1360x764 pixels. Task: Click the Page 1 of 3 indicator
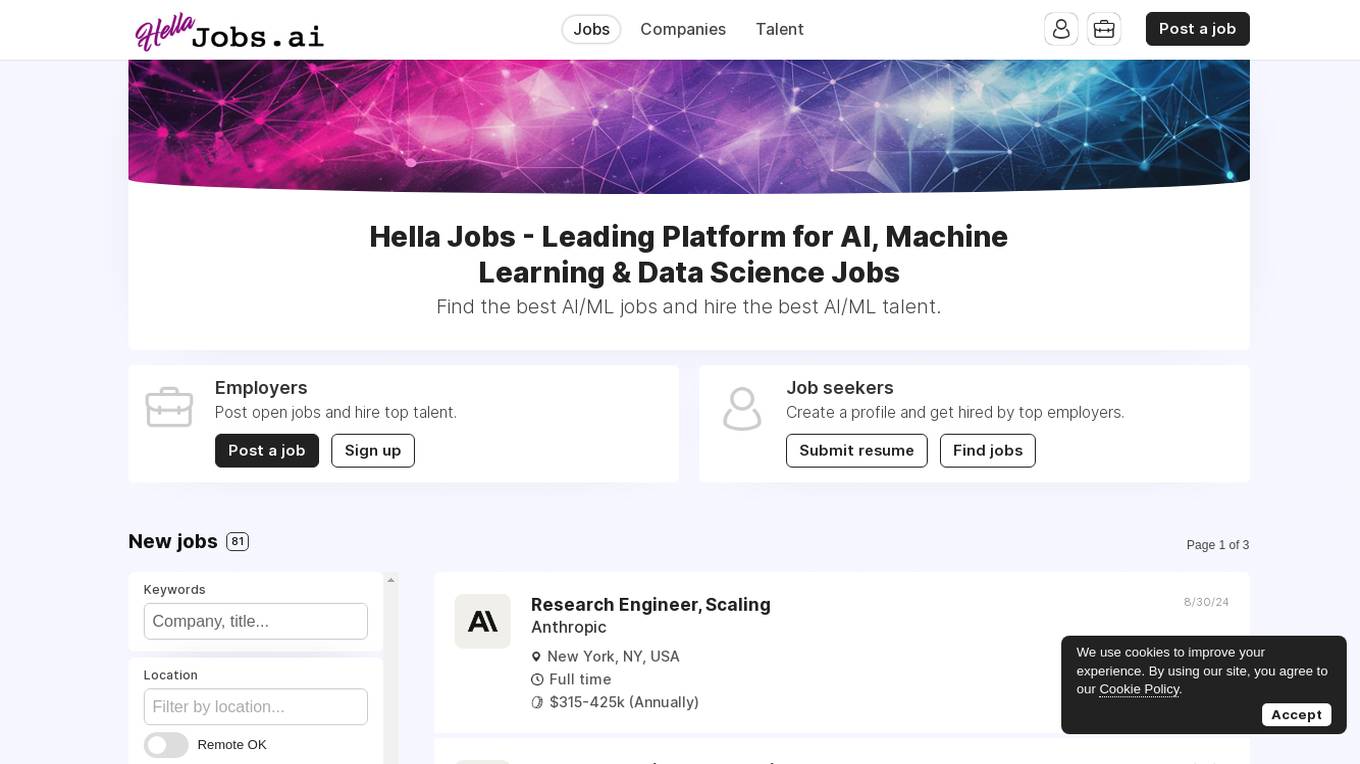1217,545
